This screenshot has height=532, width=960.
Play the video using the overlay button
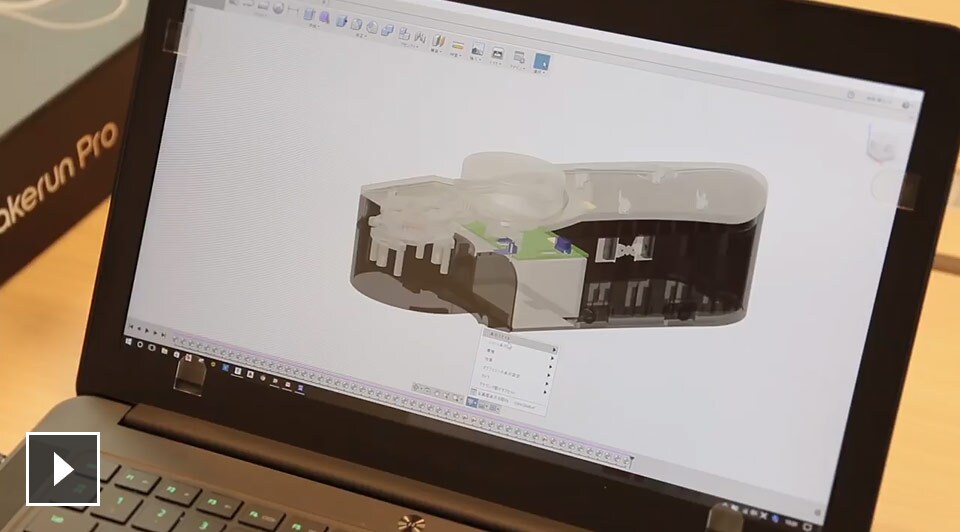click(62, 469)
